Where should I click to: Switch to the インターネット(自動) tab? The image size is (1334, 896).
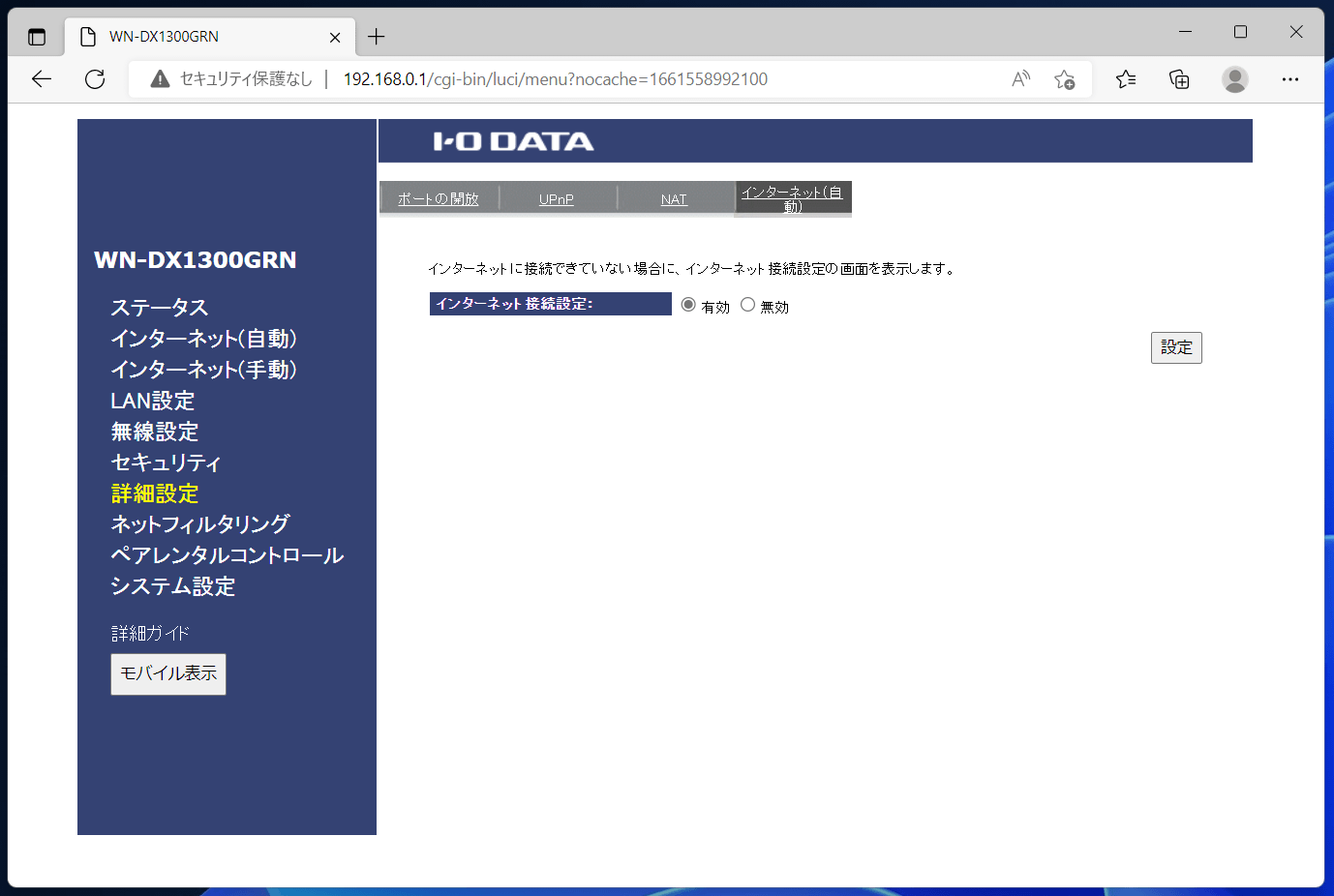793,198
